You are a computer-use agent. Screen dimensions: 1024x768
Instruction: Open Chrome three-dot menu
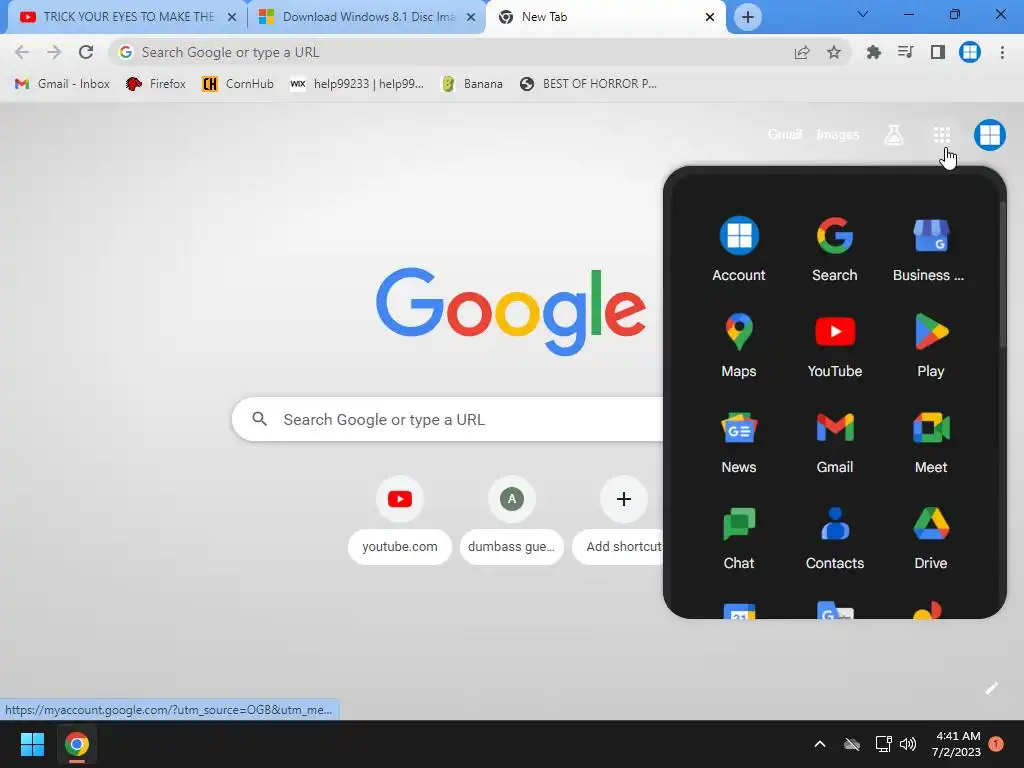1002,52
